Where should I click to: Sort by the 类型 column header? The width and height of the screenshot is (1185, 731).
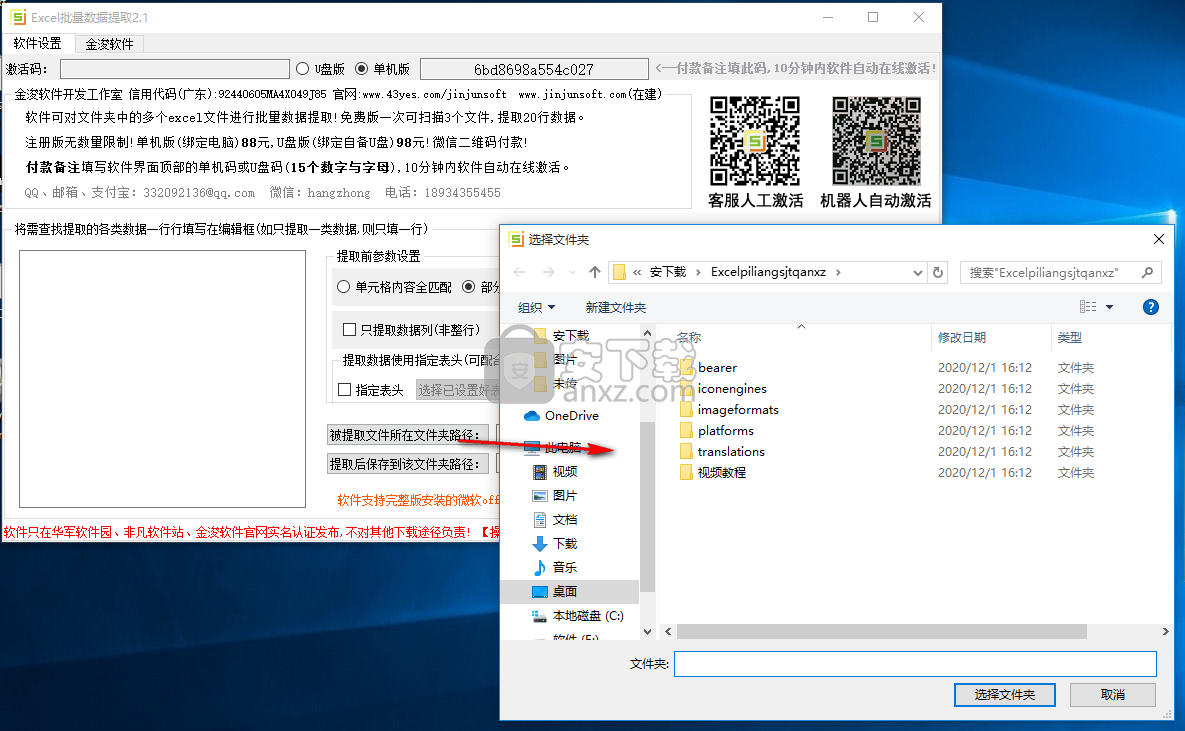pos(1069,338)
